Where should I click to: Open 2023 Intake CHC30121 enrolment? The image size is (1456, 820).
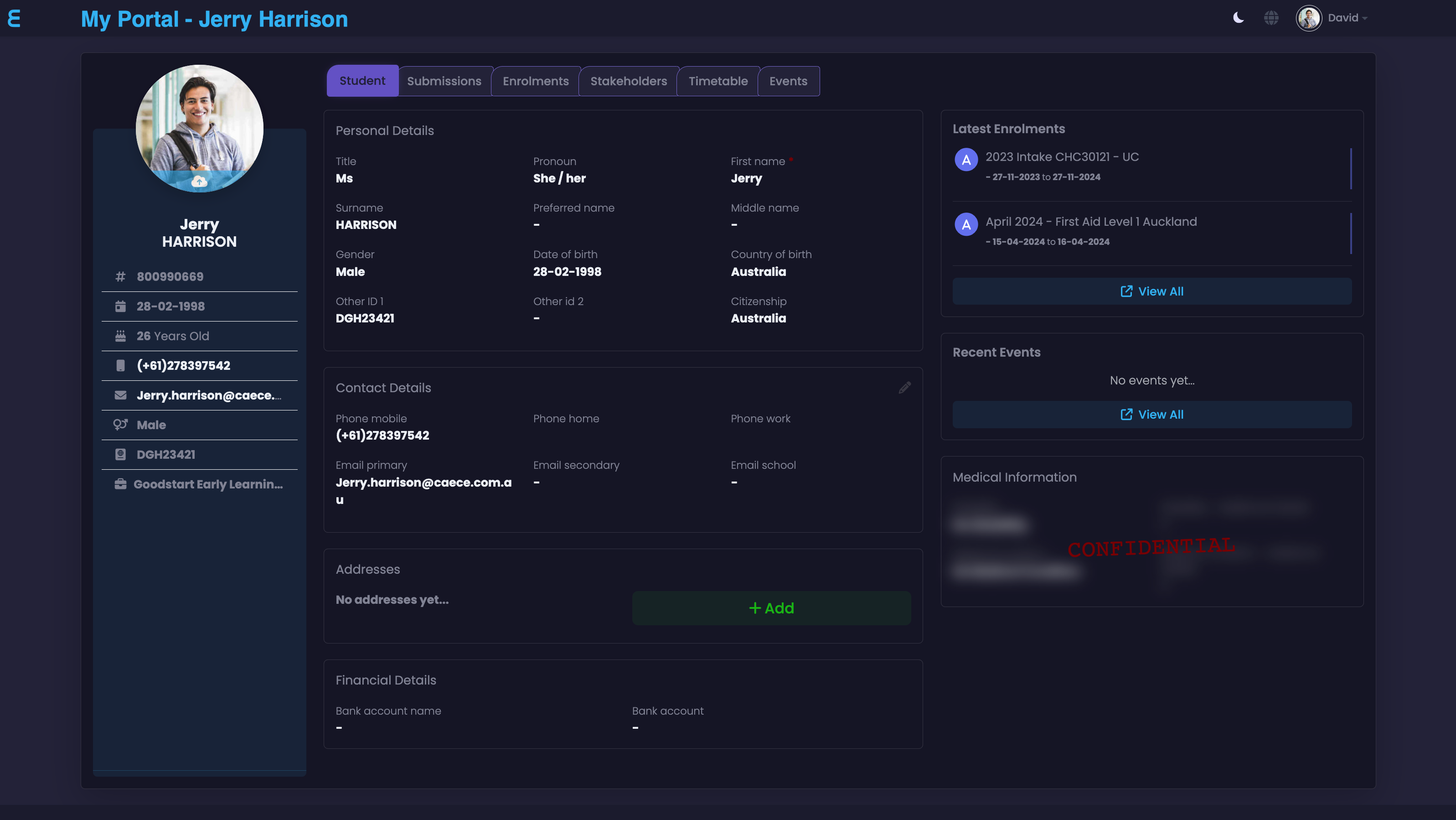[x=1062, y=156]
